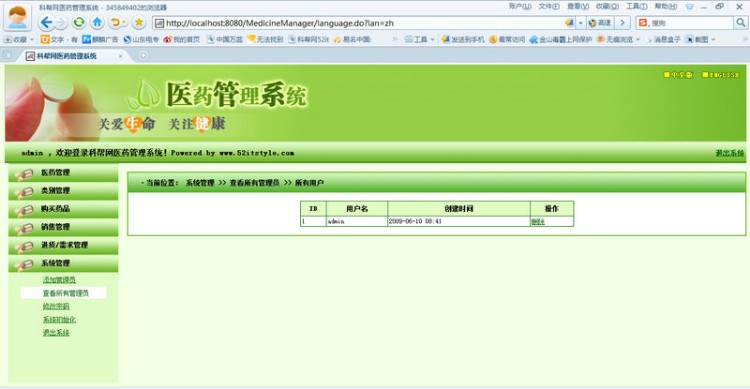
Task: Click the browser back arrow button
Action: 46,22
